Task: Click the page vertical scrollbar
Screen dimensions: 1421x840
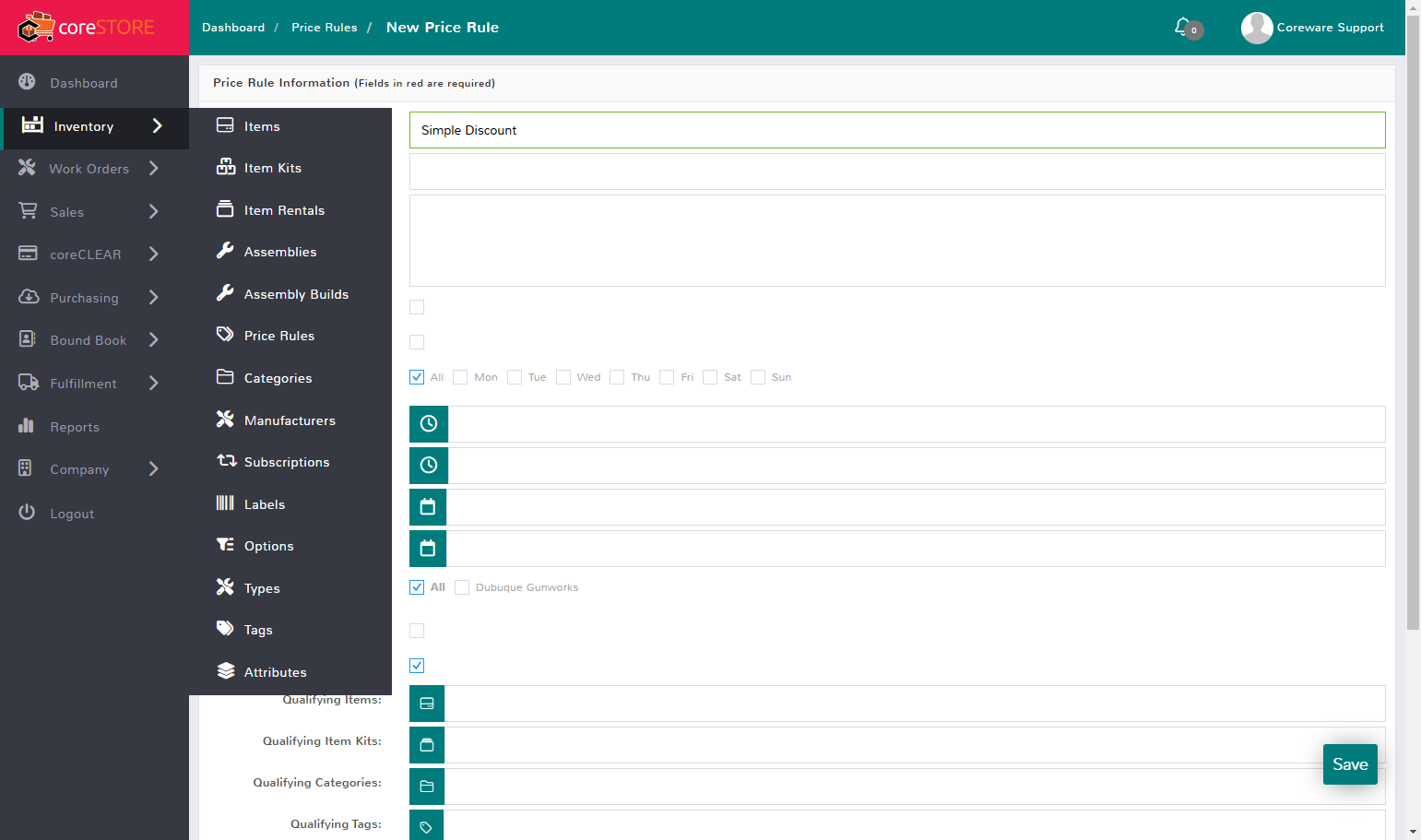Action: tap(1413, 323)
